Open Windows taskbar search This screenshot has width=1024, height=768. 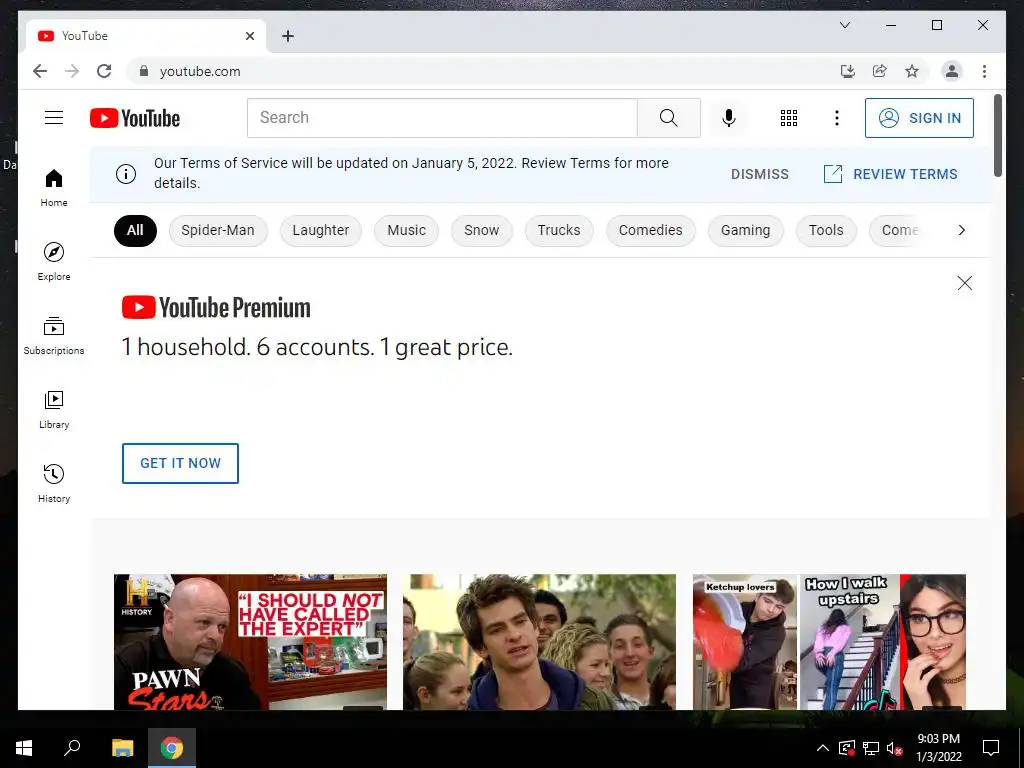point(72,748)
